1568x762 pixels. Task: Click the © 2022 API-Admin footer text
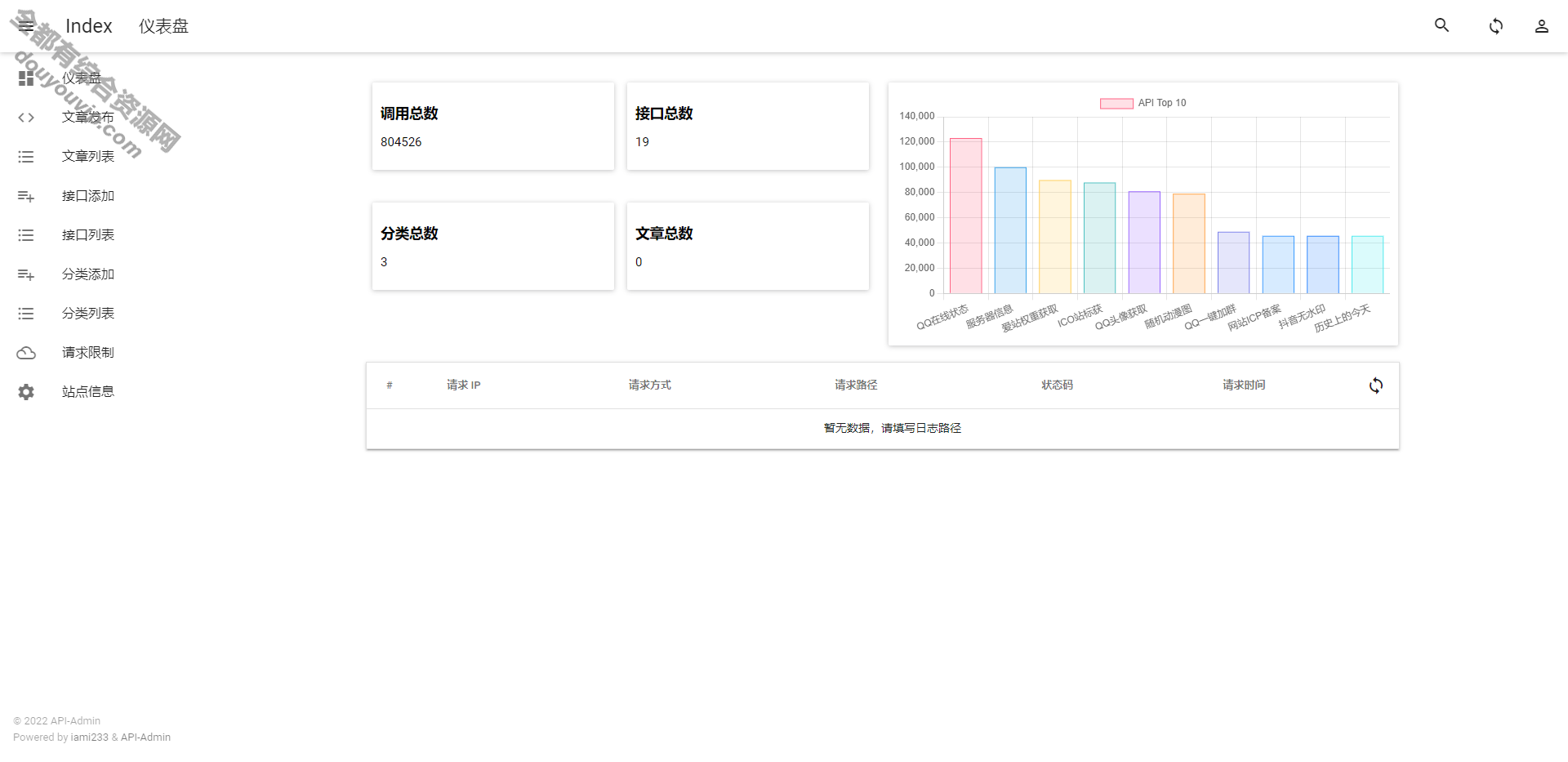pyautogui.click(x=57, y=721)
